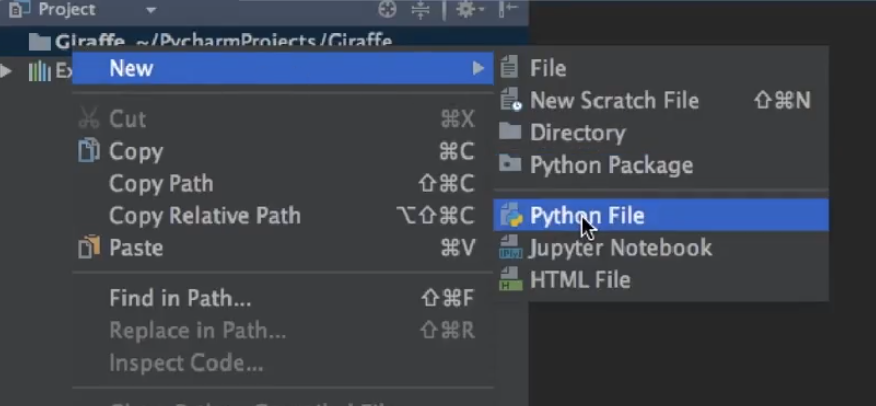
Task: Click the scratch file clock icon
Action: click(x=510, y=100)
